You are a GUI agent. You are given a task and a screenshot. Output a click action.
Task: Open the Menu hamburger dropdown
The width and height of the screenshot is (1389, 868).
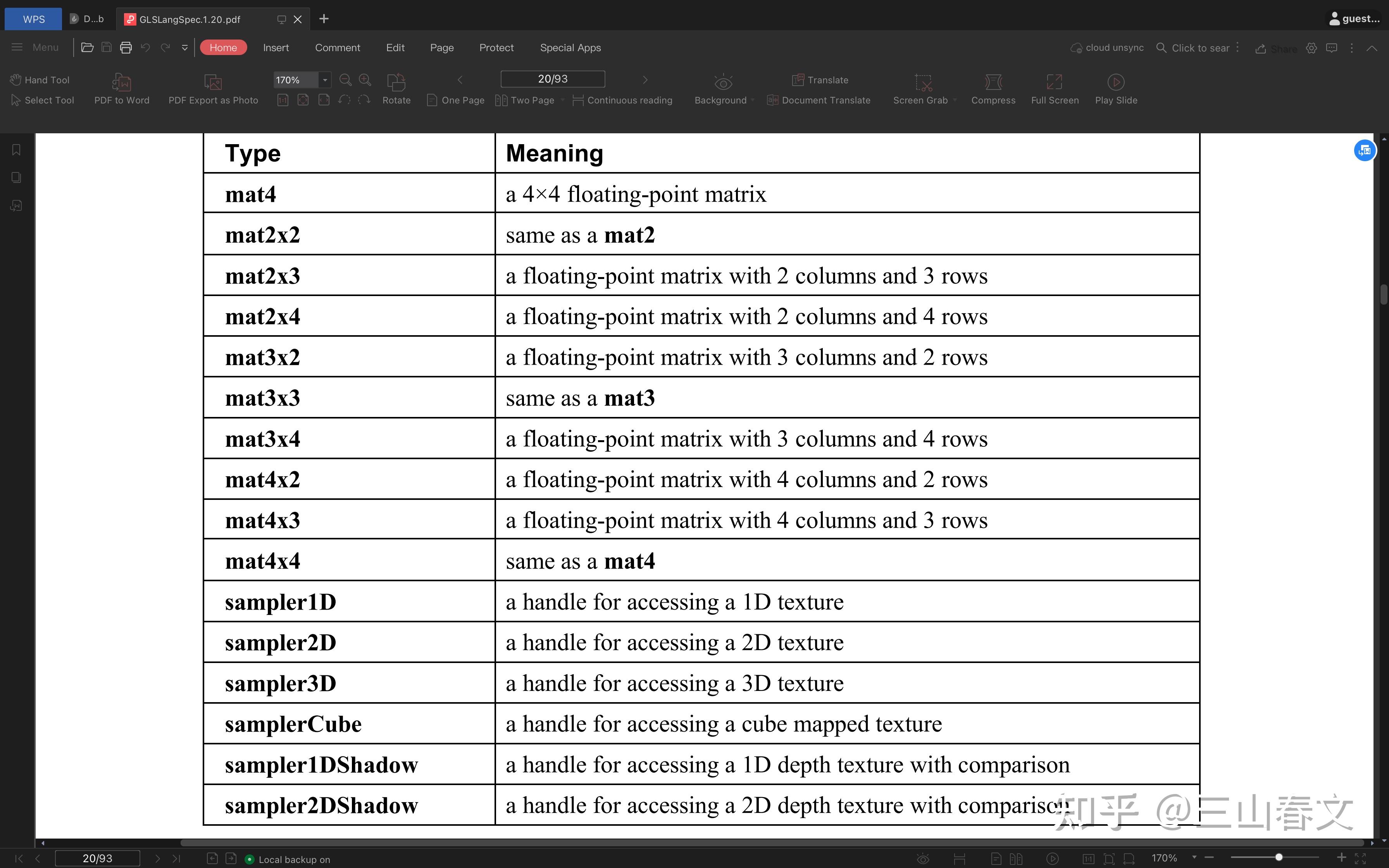(34, 48)
